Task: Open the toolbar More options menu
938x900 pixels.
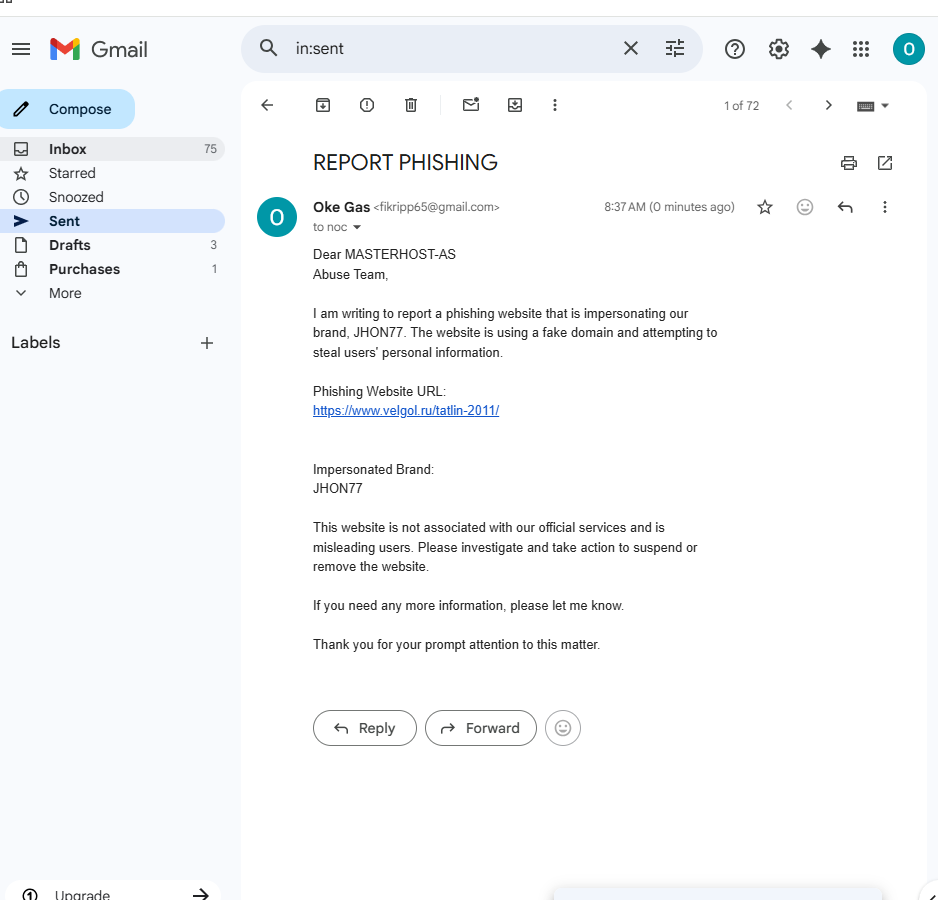Action: (555, 105)
